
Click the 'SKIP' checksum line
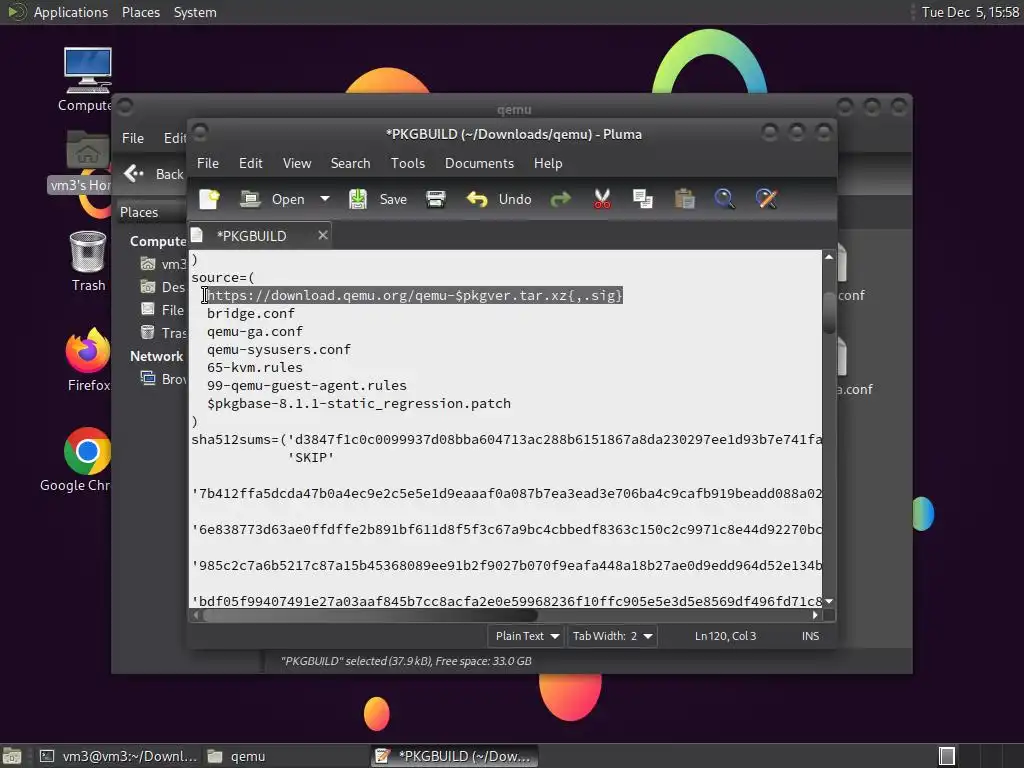click(x=311, y=458)
